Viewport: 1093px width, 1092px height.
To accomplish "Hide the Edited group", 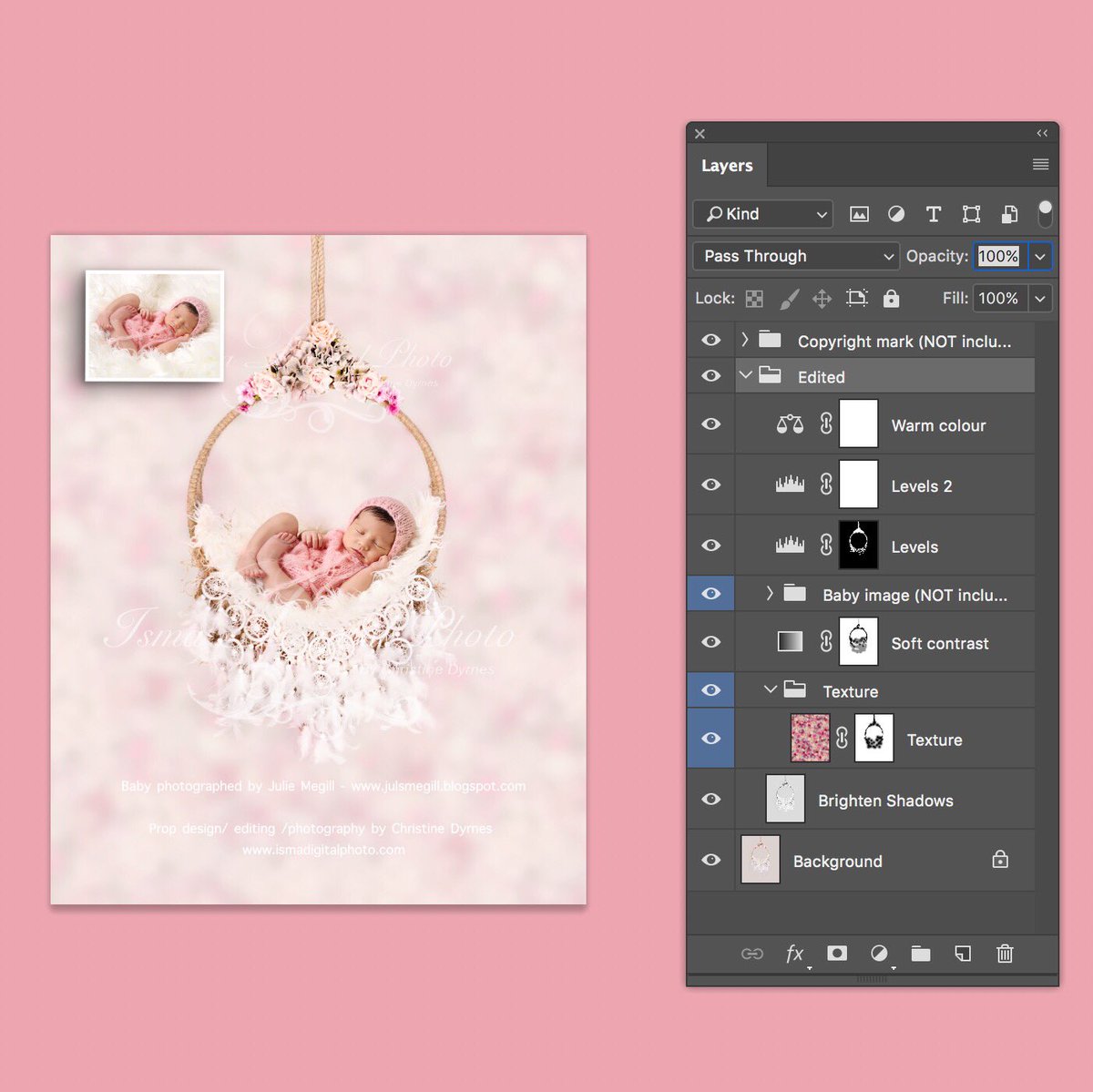I will pyautogui.click(x=711, y=375).
